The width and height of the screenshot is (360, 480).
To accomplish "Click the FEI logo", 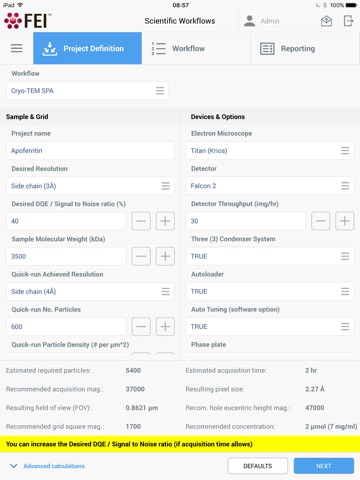I will (28, 21).
